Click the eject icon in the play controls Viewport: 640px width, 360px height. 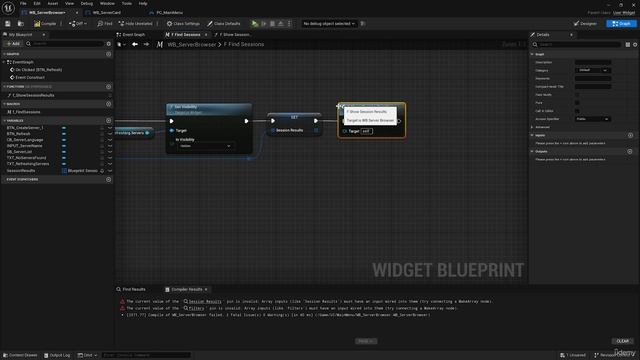(281, 24)
